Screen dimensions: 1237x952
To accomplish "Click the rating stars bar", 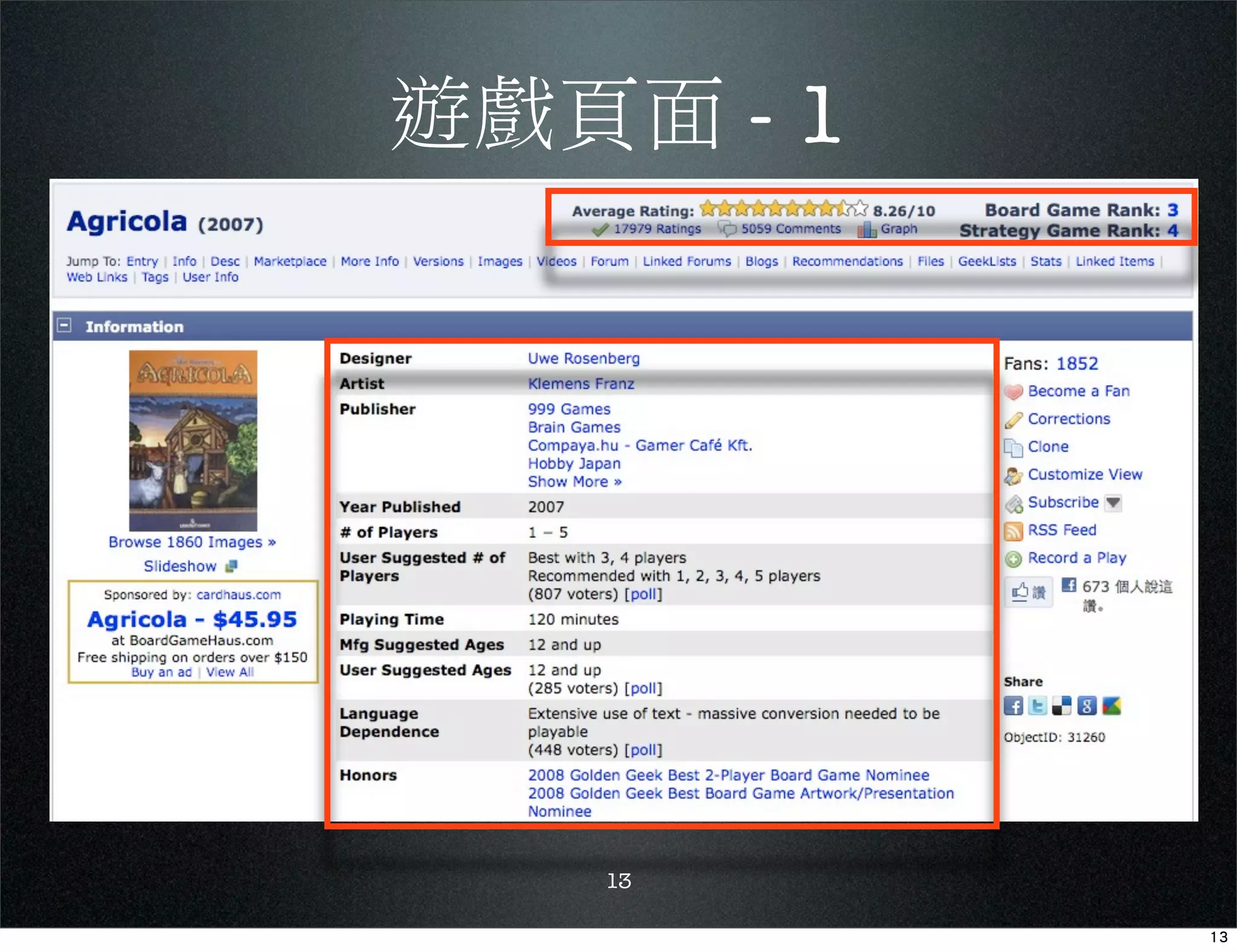I will coord(783,209).
